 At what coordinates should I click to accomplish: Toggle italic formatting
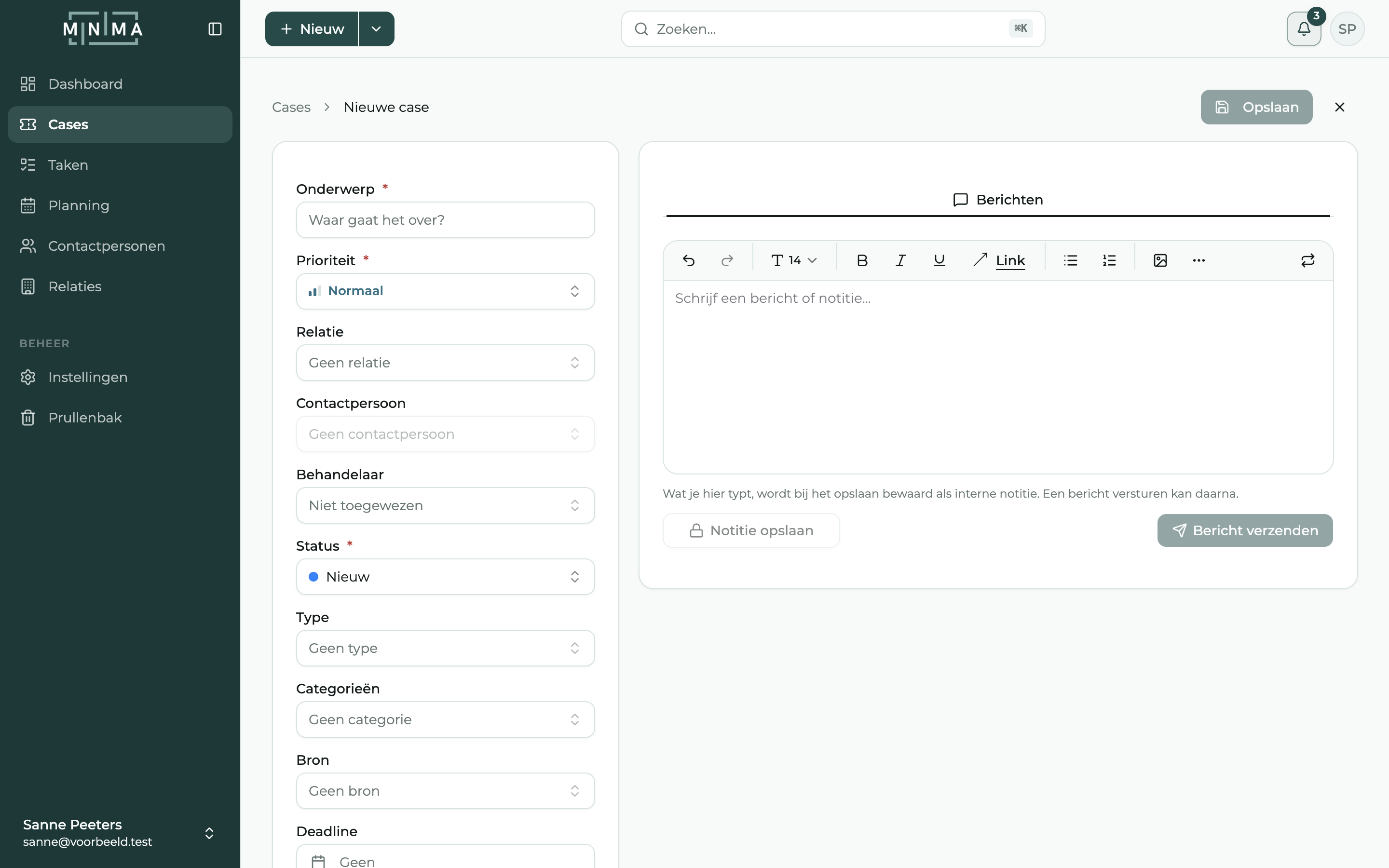pos(900,260)
